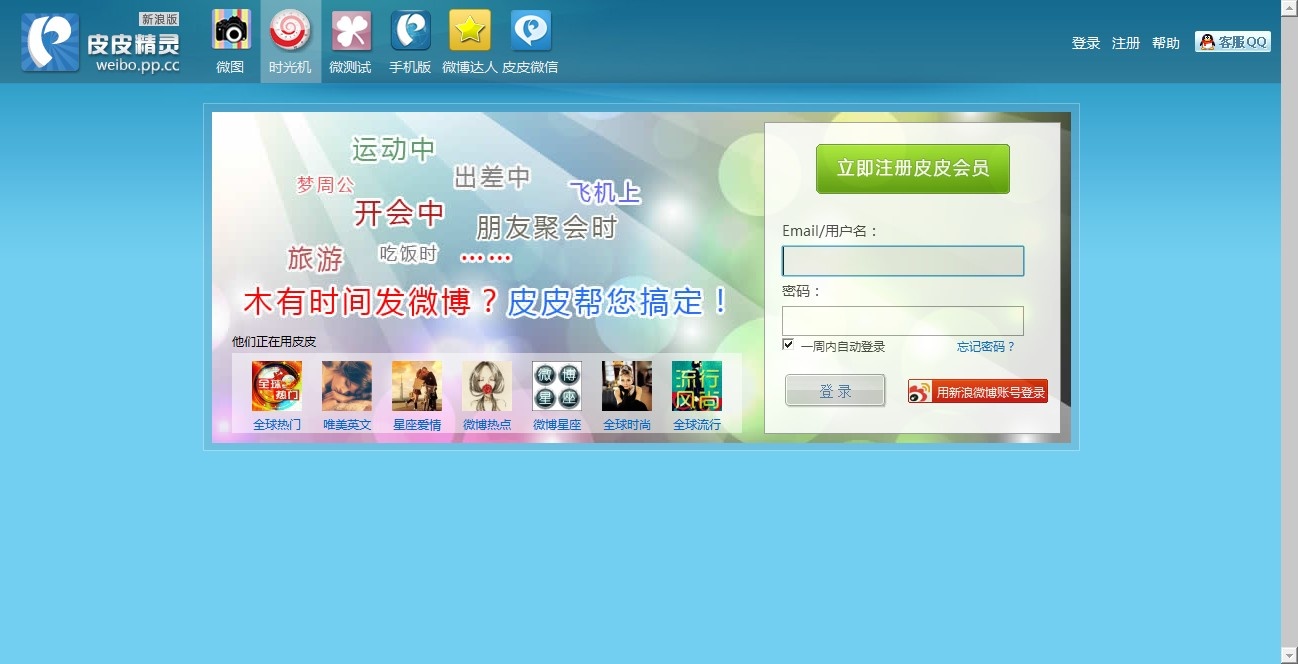This screenshot has height=664, width=1298.
Task: Open the 微博达人 star icon
Action: pyautogui.click(x=470, y=30)
